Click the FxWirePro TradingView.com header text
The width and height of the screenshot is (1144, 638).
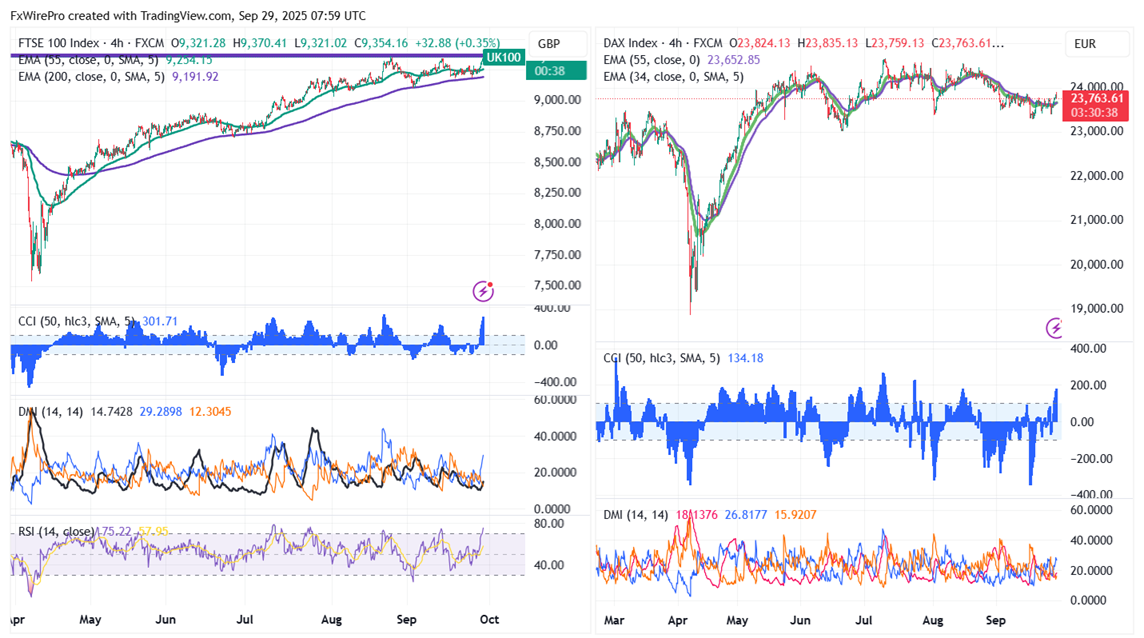point(188,15)
